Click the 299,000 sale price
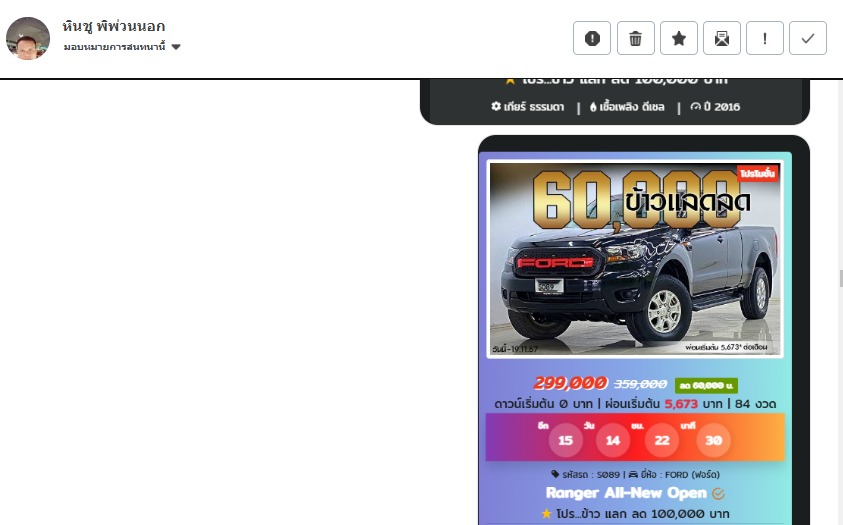Screen dimensions: 843x525 tap(570, 383)
